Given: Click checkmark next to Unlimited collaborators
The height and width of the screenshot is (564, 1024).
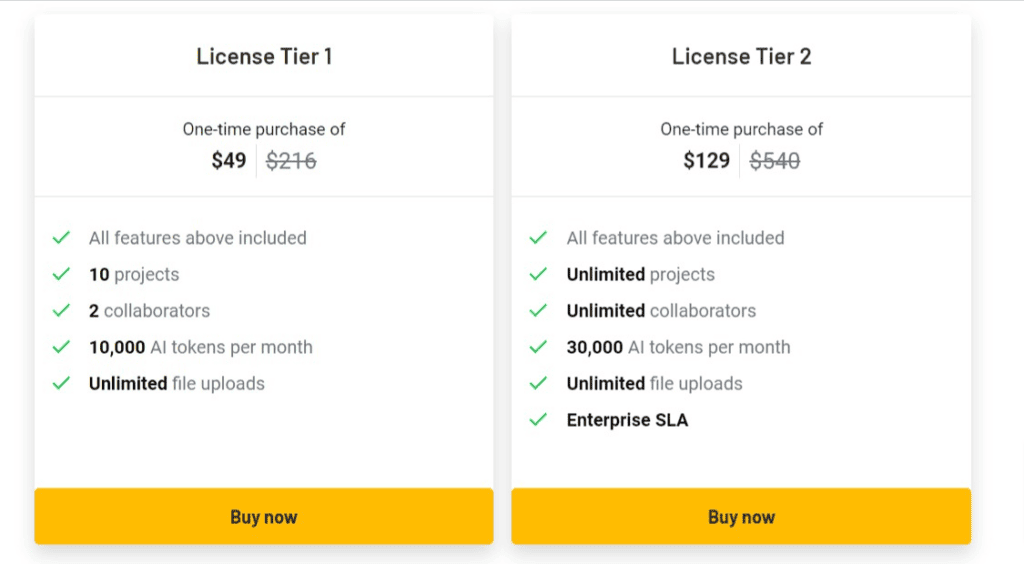Looking at the screenshot, I should click(538, 311).
